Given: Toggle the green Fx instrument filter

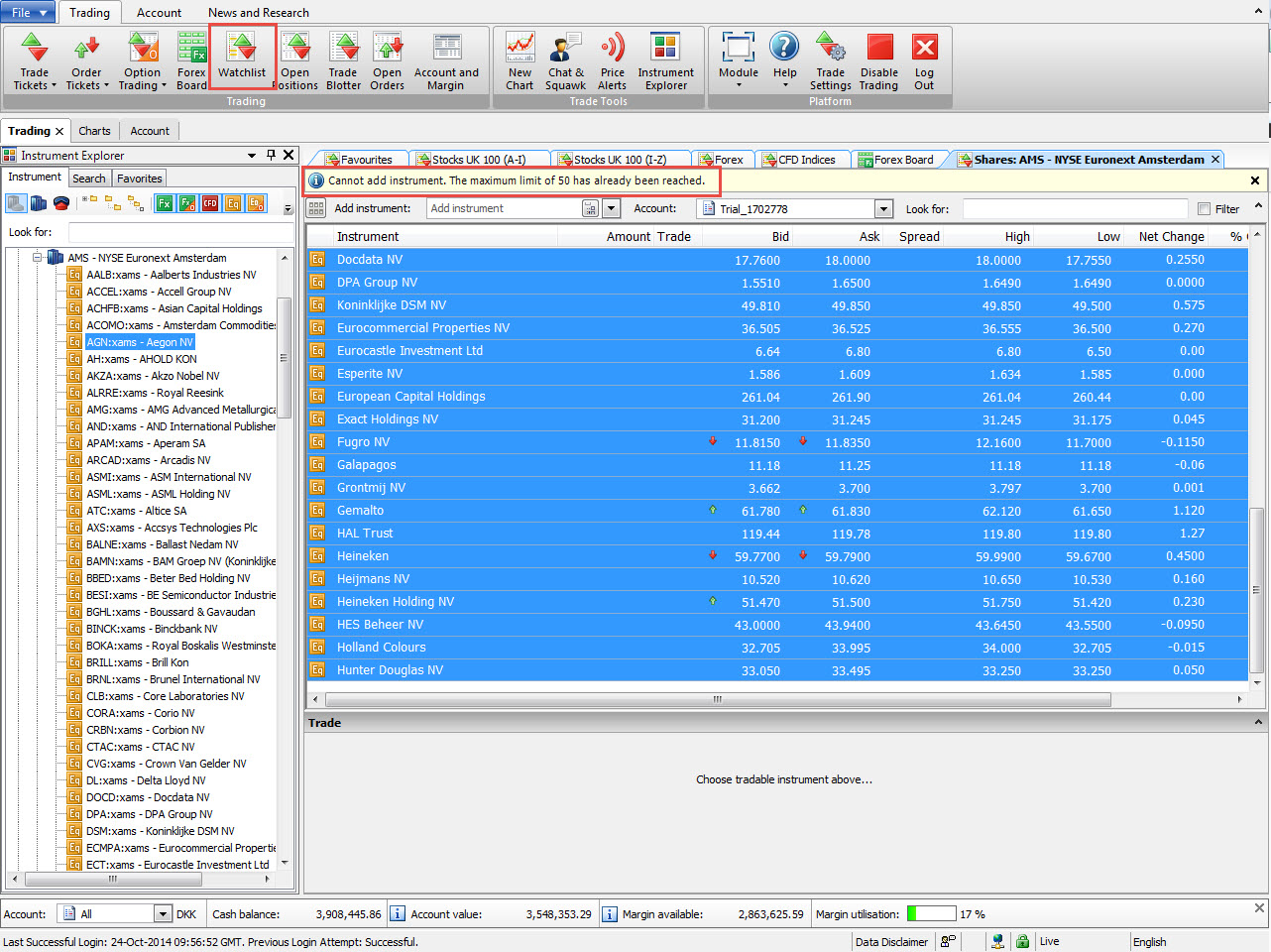Looking at the screenshot, I should pos(165,203).
